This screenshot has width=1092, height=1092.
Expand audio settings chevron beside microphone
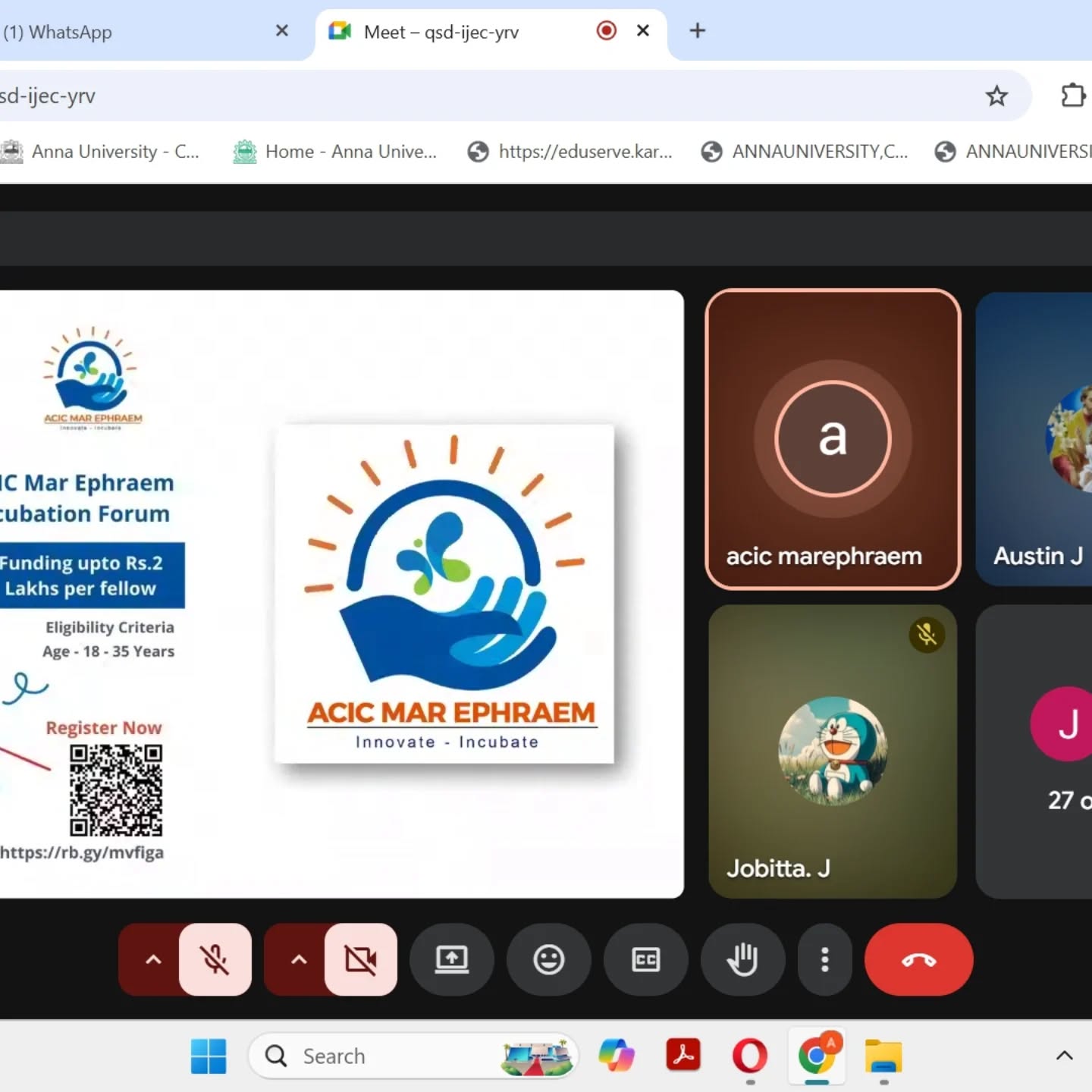click(152, 959)
